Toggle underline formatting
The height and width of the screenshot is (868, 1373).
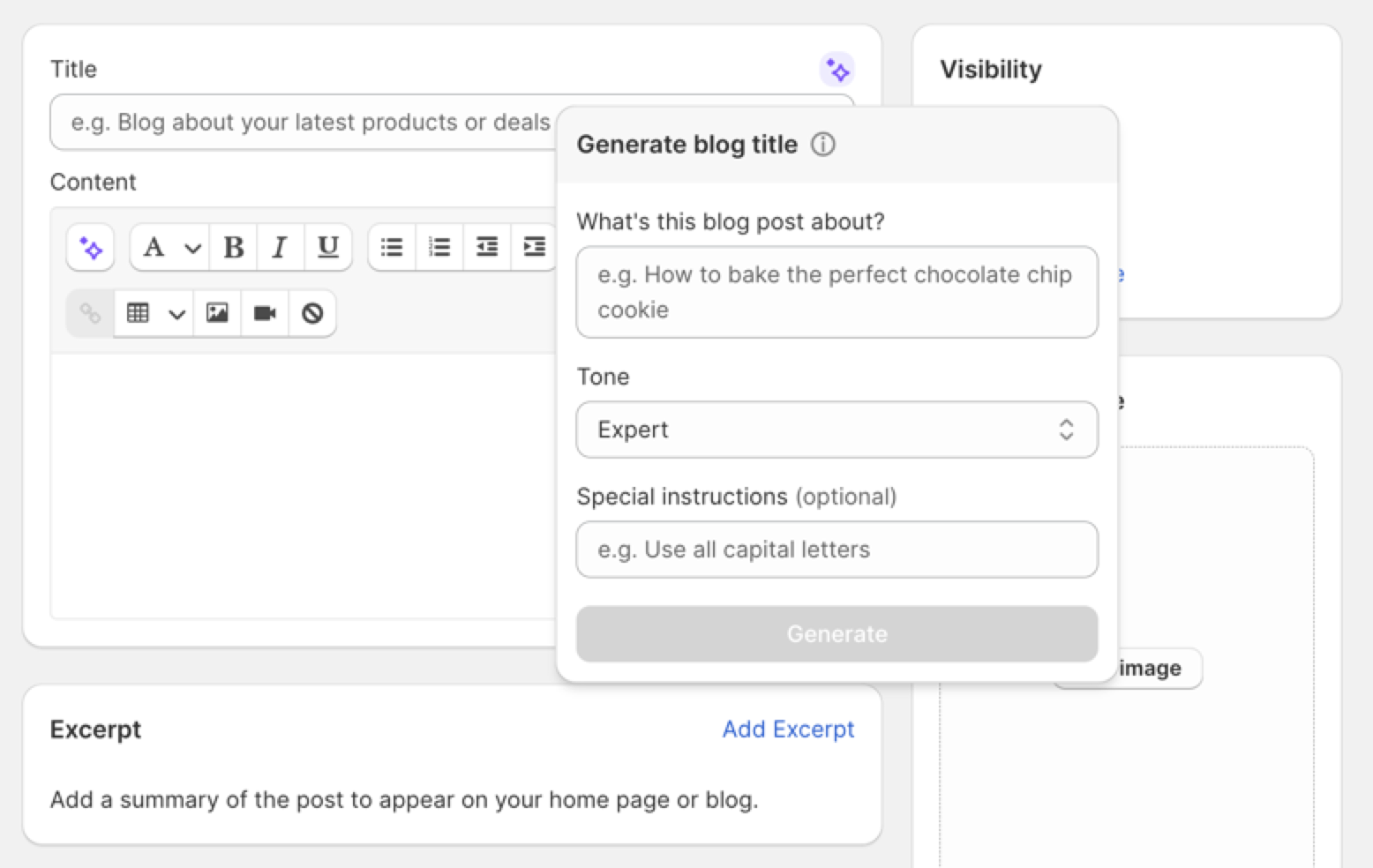[x=327, y=247]
